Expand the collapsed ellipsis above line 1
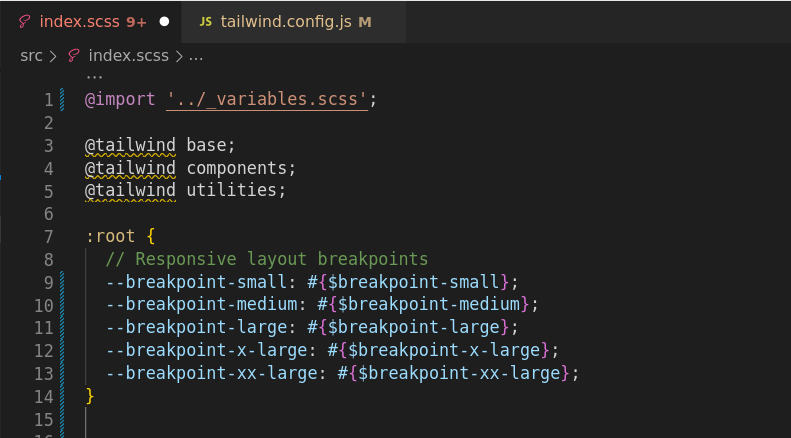 (x=94, y=77)
